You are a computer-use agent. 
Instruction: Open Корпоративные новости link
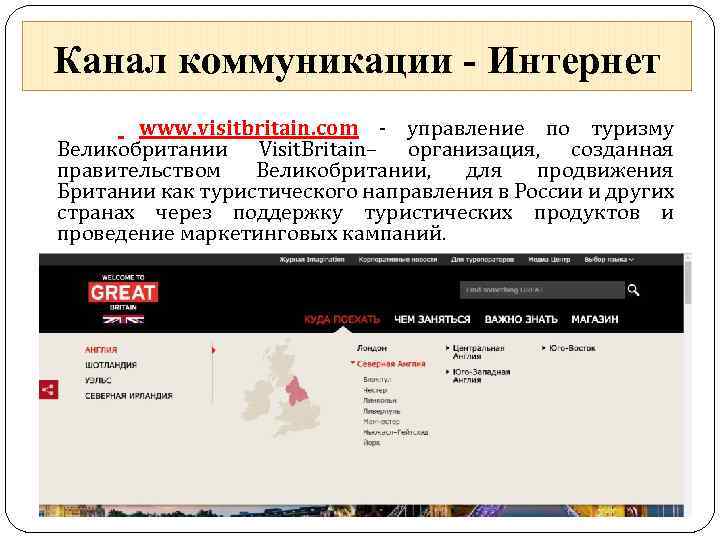(398, 259)
